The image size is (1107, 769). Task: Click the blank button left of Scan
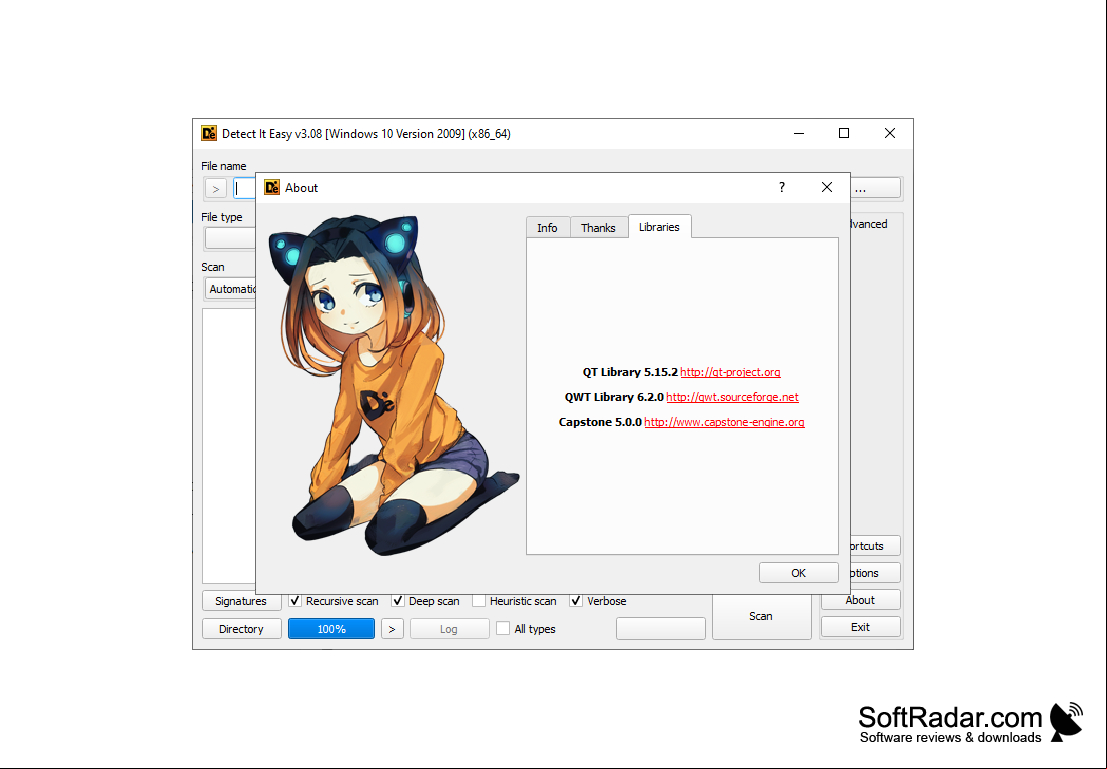(661, 628)
